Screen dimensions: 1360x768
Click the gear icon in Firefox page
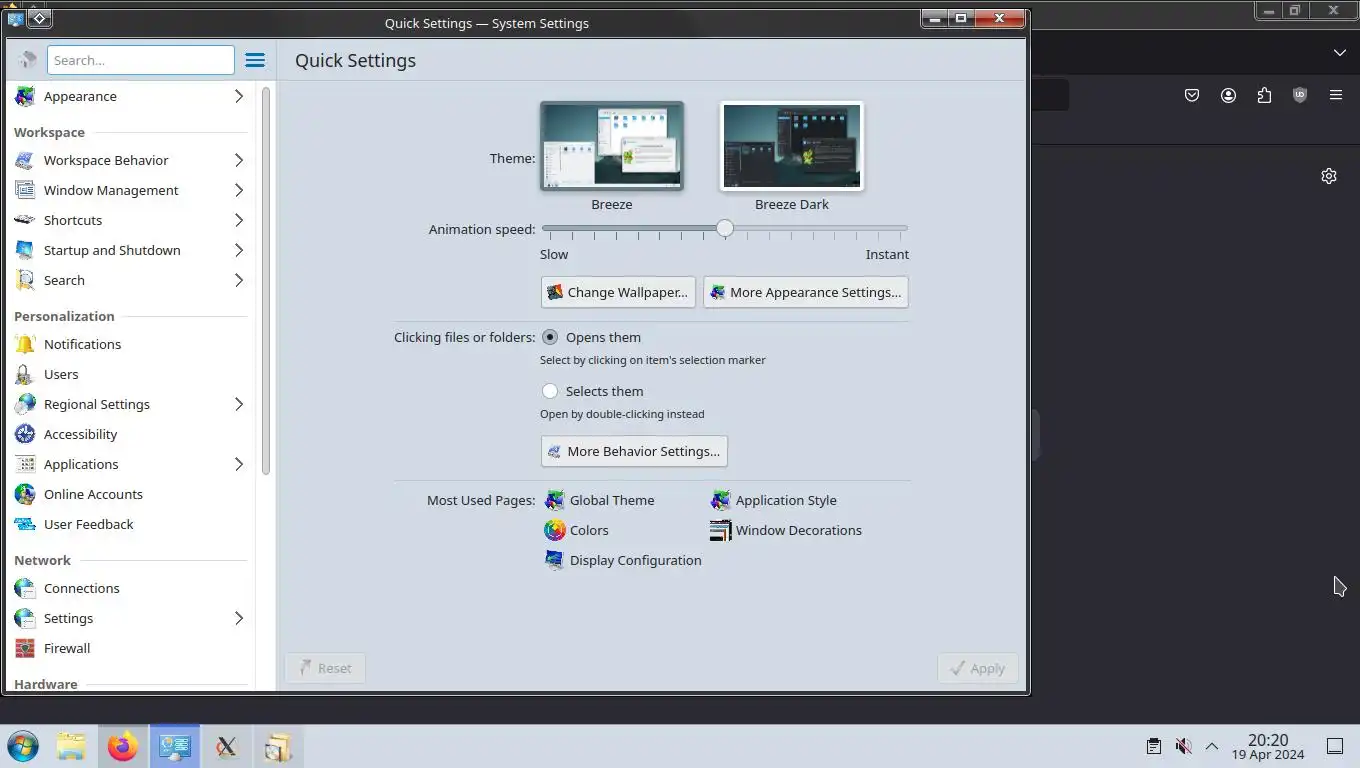[1329, 176]
